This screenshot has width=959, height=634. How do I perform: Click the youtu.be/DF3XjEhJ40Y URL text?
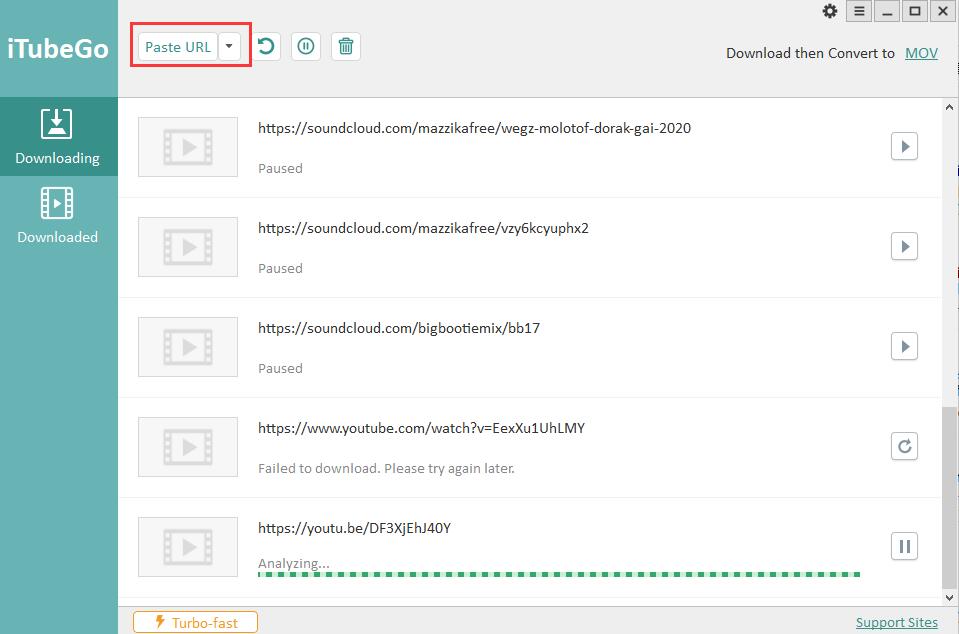point(354,528)
